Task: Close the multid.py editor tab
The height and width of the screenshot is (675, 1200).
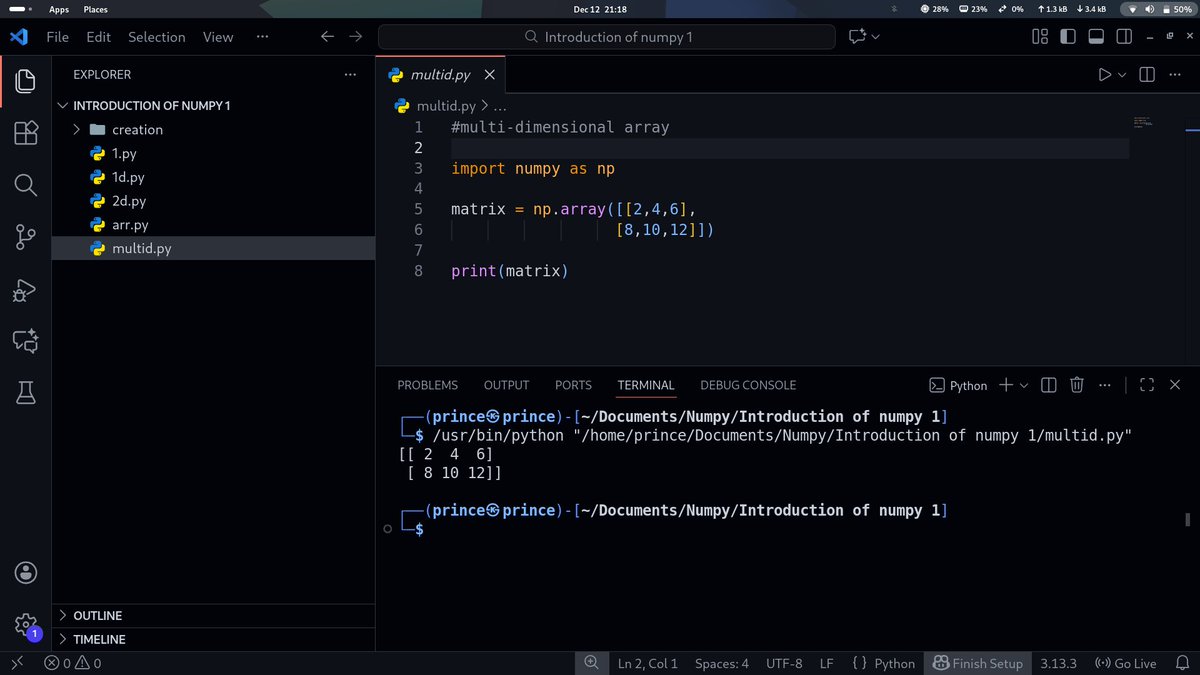Action: pos(490,75)
